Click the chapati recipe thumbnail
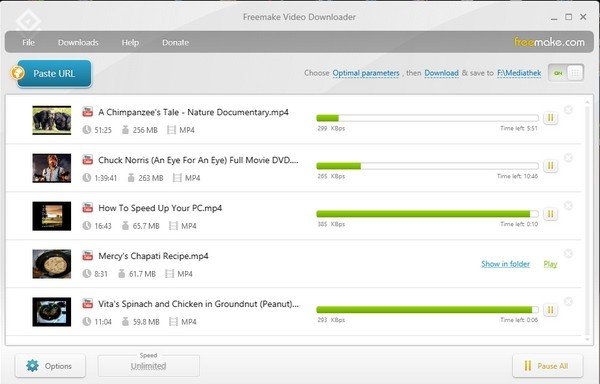This screenshot has width=600, height=384. (x=52, y=264)
